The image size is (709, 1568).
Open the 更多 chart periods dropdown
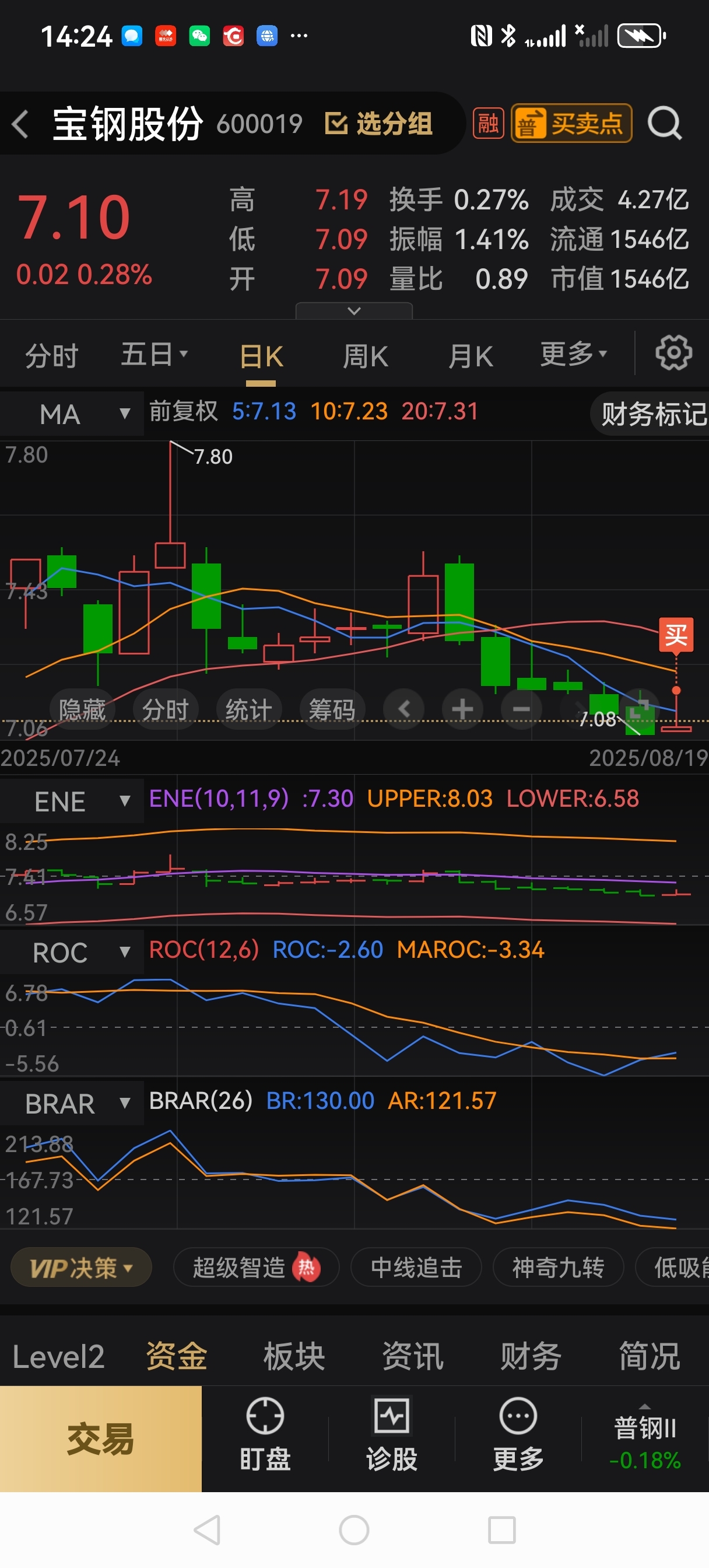(573, 353)
